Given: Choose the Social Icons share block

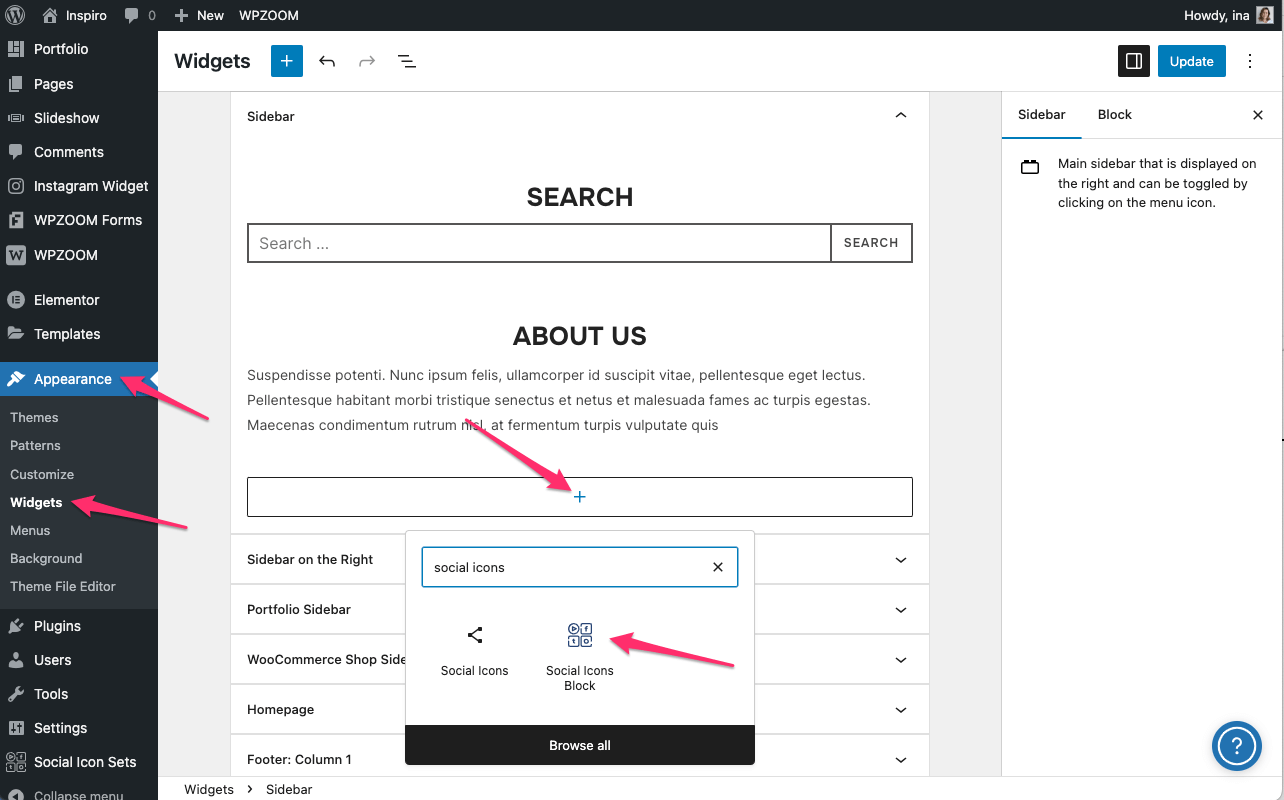Looking at the screenshot, I should click(x=475, y=648).
